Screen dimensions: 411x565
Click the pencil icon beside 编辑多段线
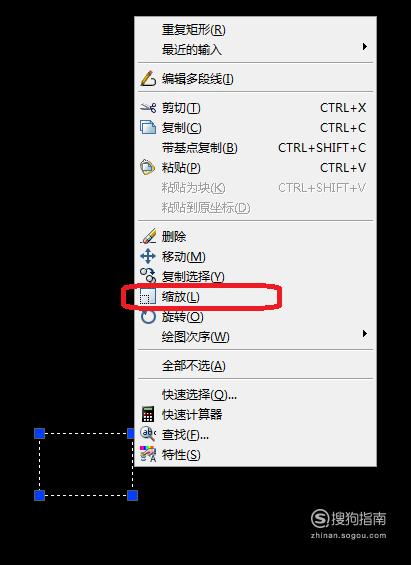coord(148,79)
